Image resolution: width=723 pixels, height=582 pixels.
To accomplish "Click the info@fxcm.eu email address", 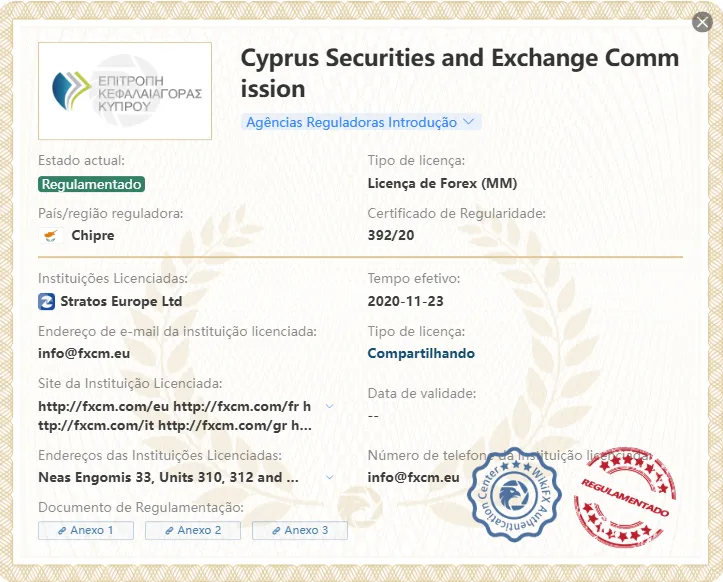I will click(x=84, y=353).
